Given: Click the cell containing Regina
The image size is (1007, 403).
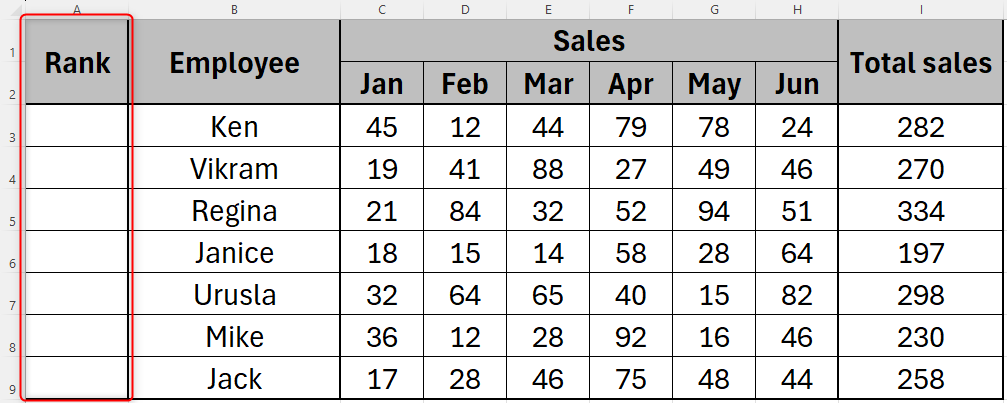Looking at the screenshot, I should 234,212.
